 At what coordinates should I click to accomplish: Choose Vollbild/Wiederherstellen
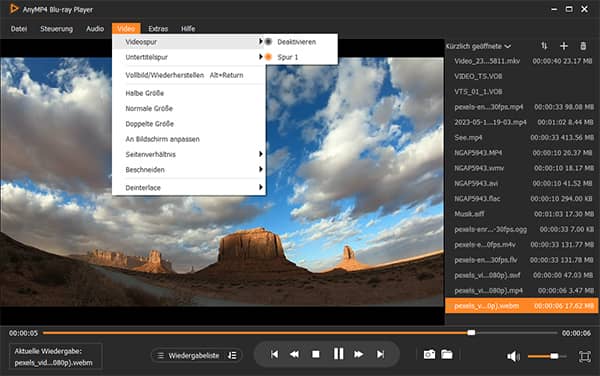[188, 75]
